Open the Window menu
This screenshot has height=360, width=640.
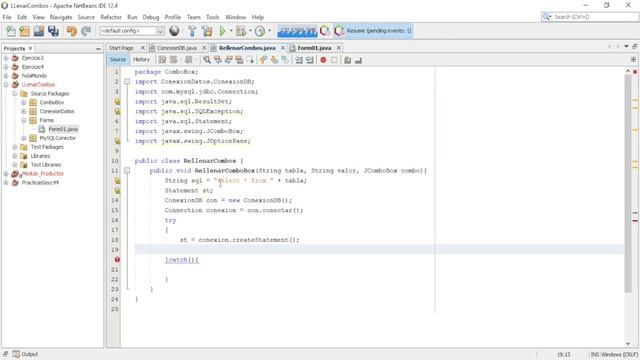(x=236, y=17)
